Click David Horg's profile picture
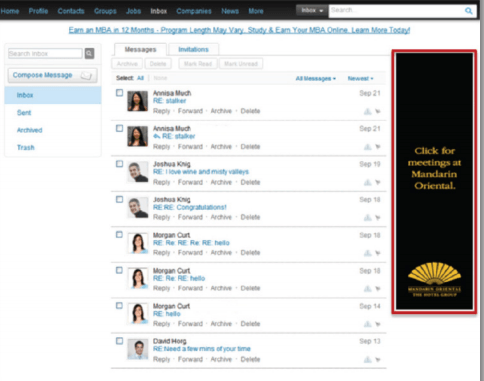The width and height of the screenshot is (484, 381). 138,349
